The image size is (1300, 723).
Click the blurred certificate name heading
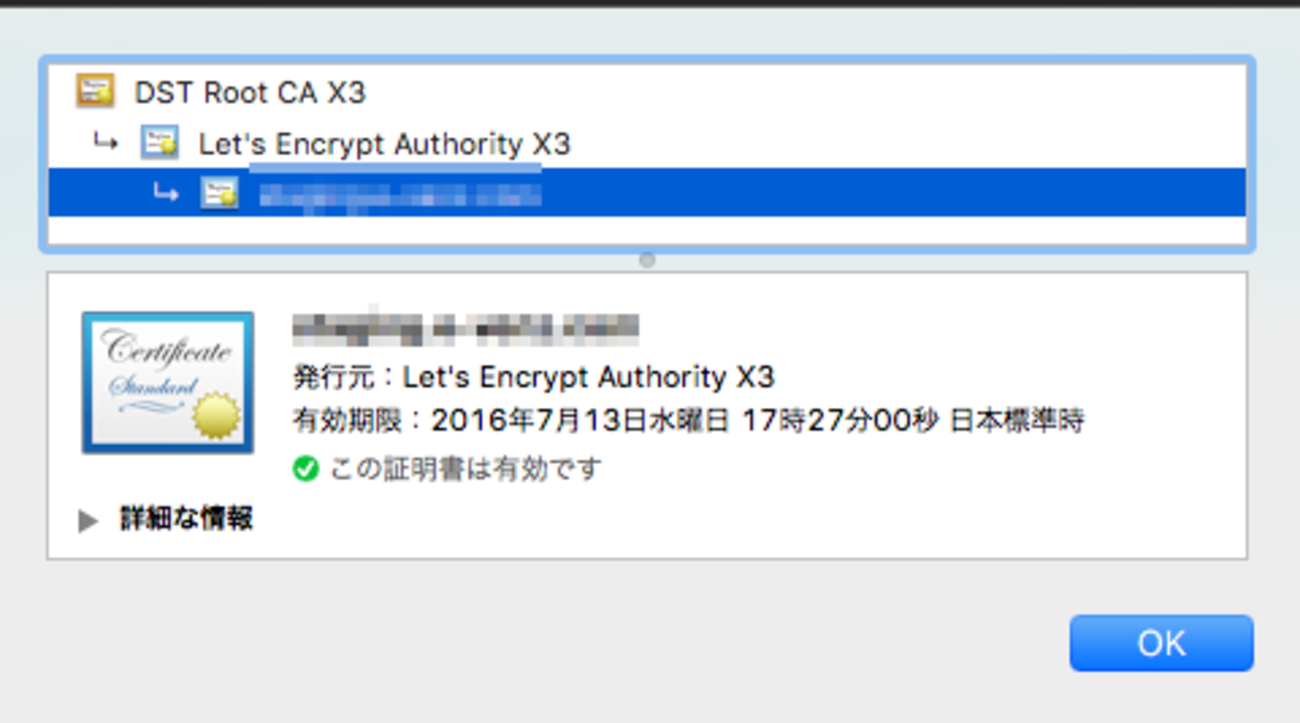[466, 327]
